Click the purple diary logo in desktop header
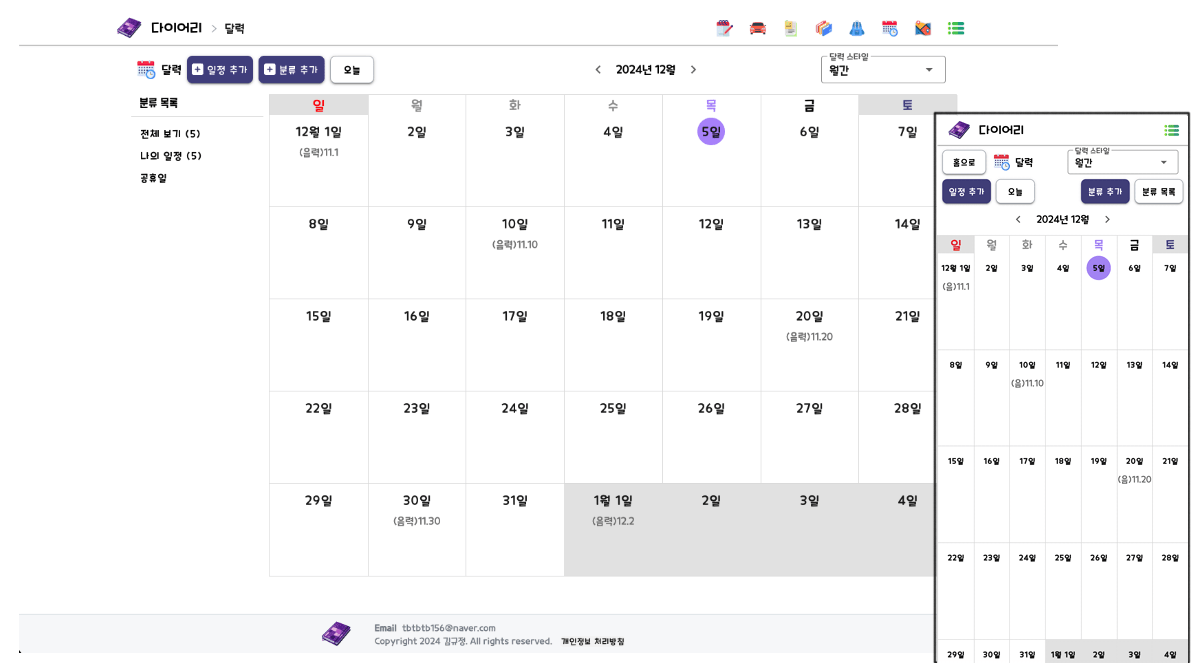 coord(129,28)
